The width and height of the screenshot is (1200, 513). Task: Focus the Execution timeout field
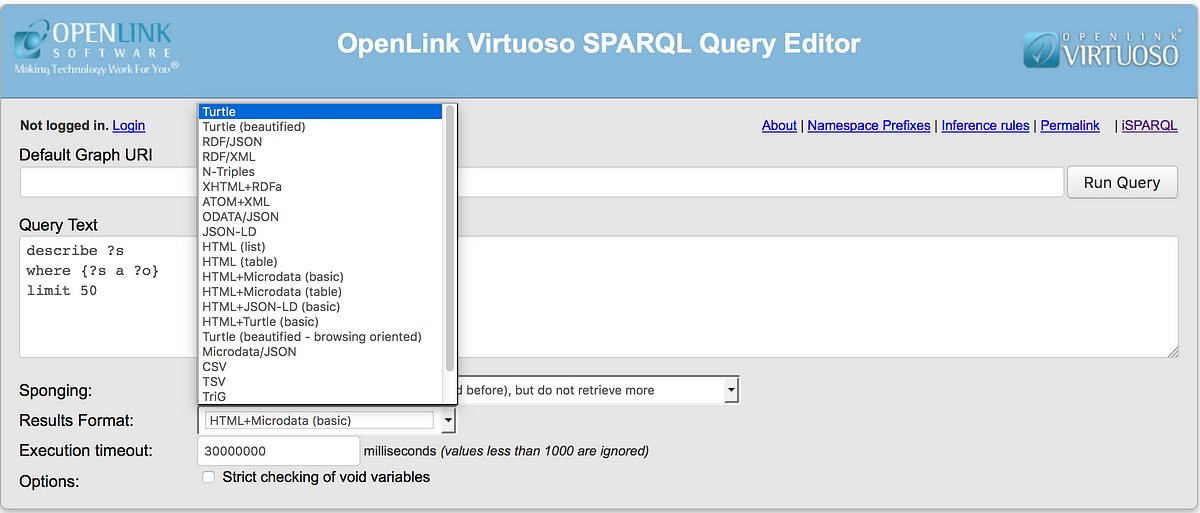click(x=279, y=451)
